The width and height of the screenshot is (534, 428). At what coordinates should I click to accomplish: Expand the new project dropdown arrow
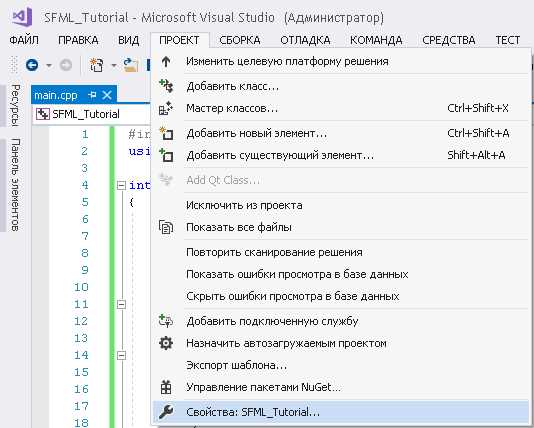(114, 65)
